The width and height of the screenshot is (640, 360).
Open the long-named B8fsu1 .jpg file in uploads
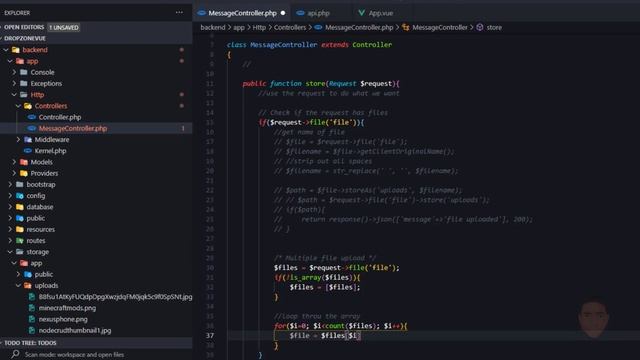click(115, 297)
